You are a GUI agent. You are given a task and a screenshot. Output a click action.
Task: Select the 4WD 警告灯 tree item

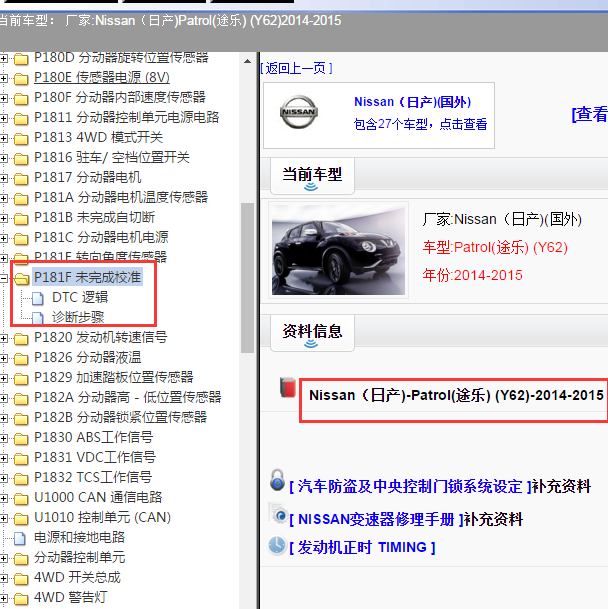tap(70, 597)
